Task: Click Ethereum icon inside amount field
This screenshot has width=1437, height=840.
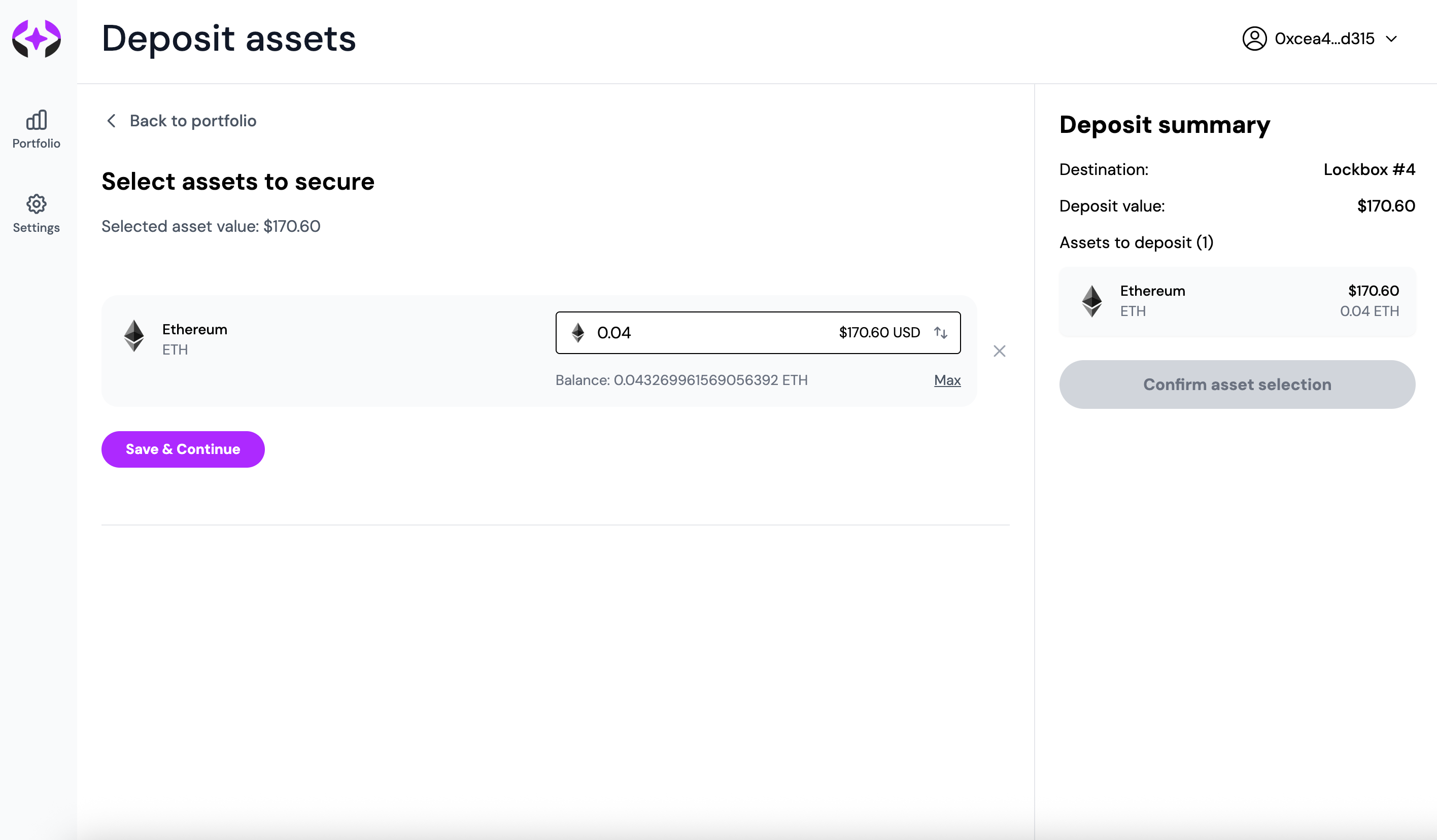Action: [x=577, y=332]
